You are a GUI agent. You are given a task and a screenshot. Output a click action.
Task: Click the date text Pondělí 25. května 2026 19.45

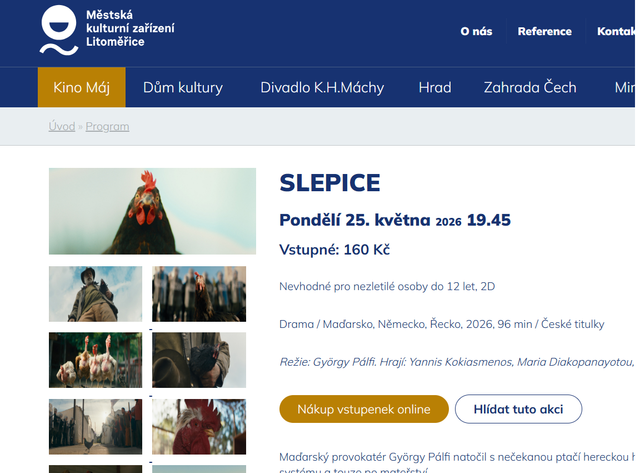pyautogui.click(x=395, y=220)
